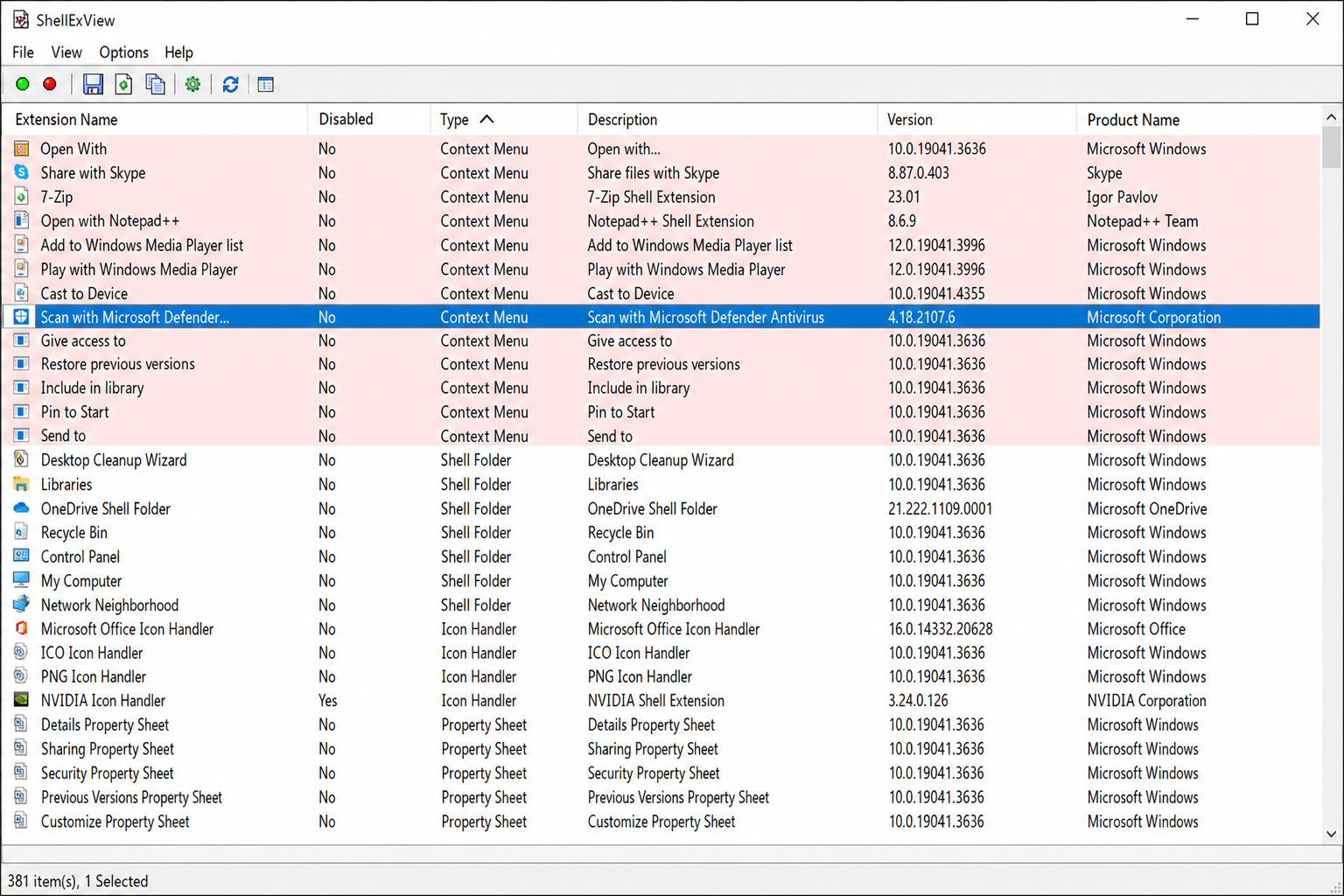Image resolution: width=1344 pixels, height=896 pixels.
Task: Sort by the Disabled column header
Action: 368,120
